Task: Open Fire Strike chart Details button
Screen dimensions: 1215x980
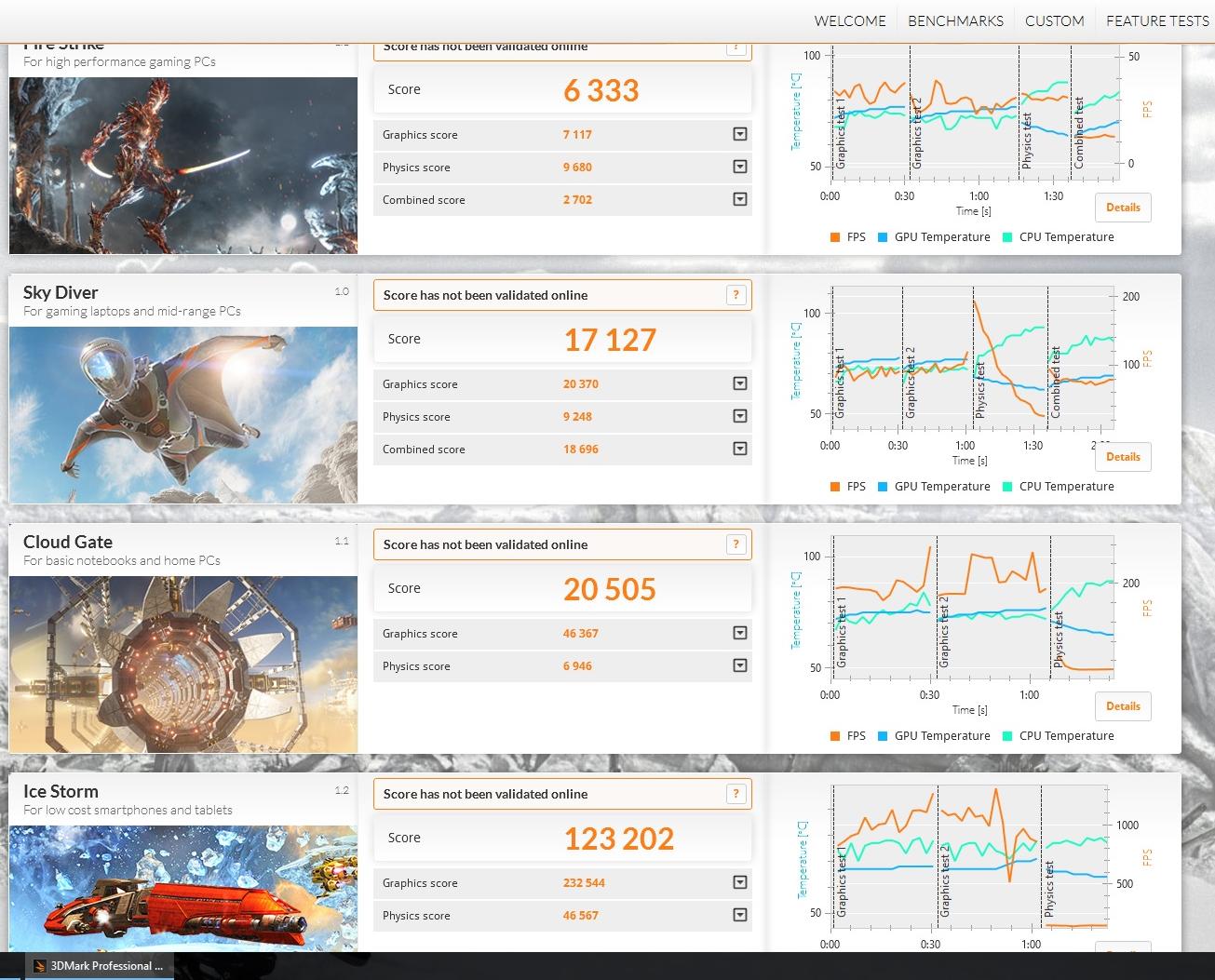Action: point(1123,208)
